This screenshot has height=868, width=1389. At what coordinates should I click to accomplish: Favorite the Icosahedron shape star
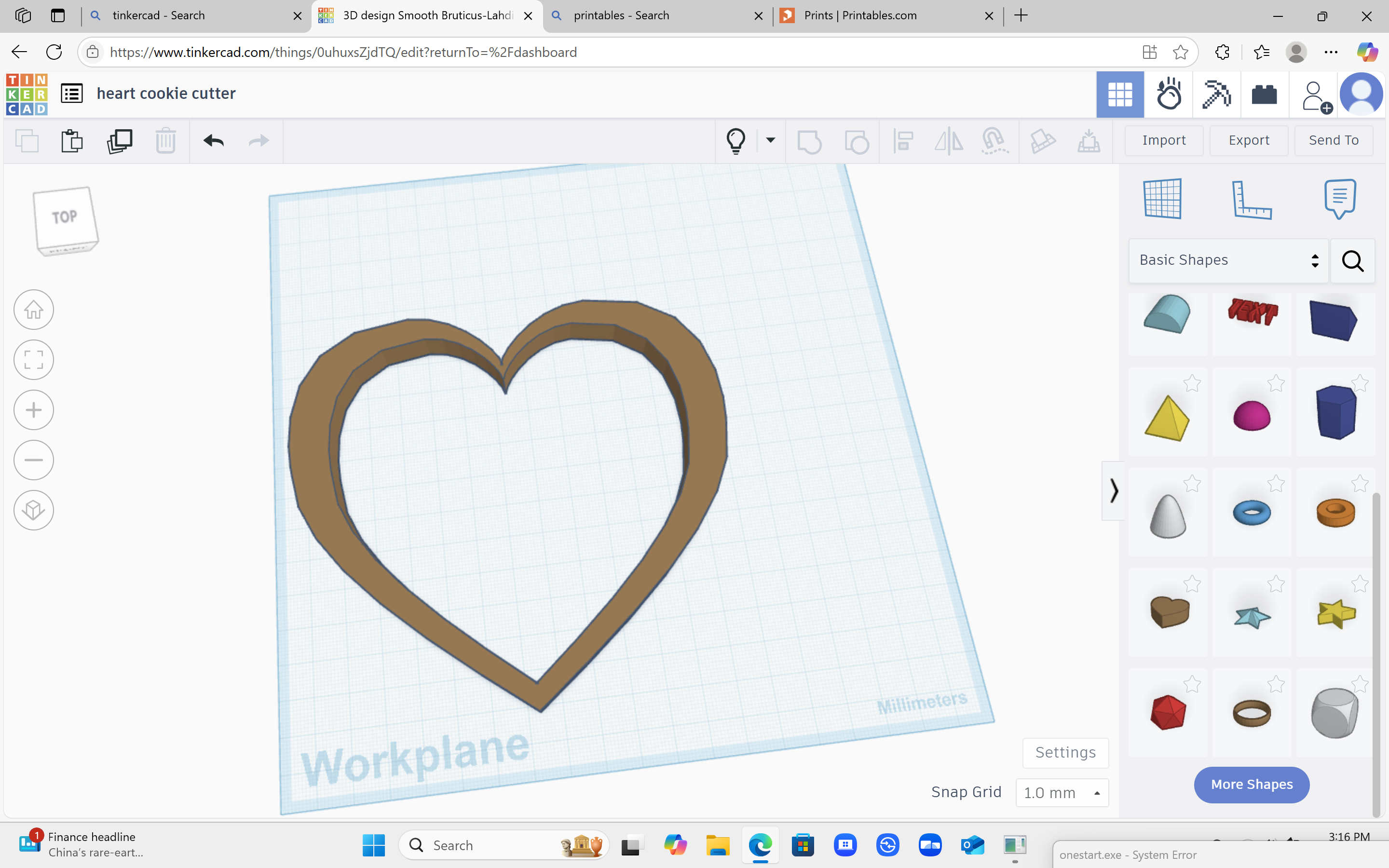[x=1192, y=684]
